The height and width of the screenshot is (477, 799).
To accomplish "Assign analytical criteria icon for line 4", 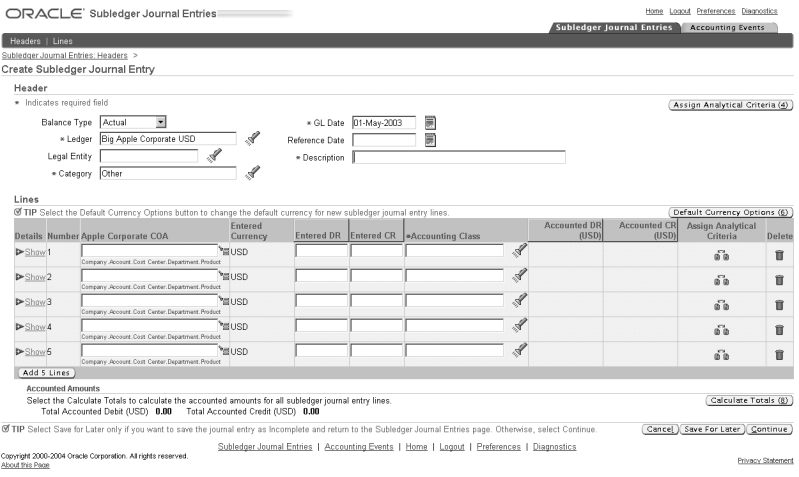I will [x=721, y=330].
